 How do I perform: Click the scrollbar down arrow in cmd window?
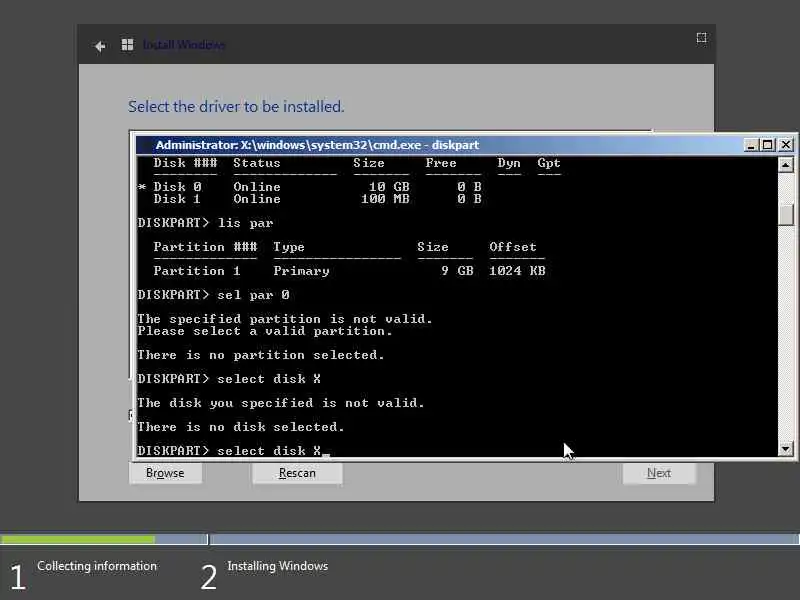tap(785, 449)
